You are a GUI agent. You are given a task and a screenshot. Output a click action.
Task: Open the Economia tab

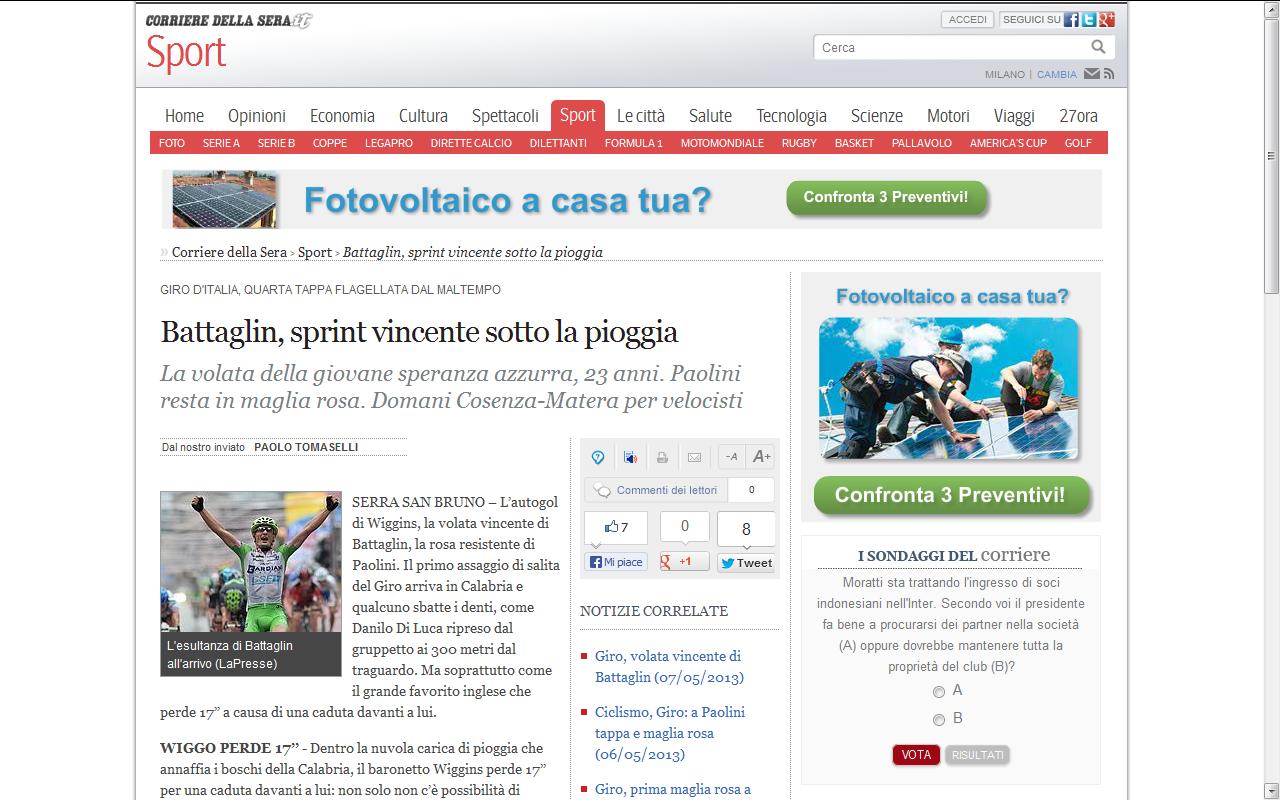point(342,116)
